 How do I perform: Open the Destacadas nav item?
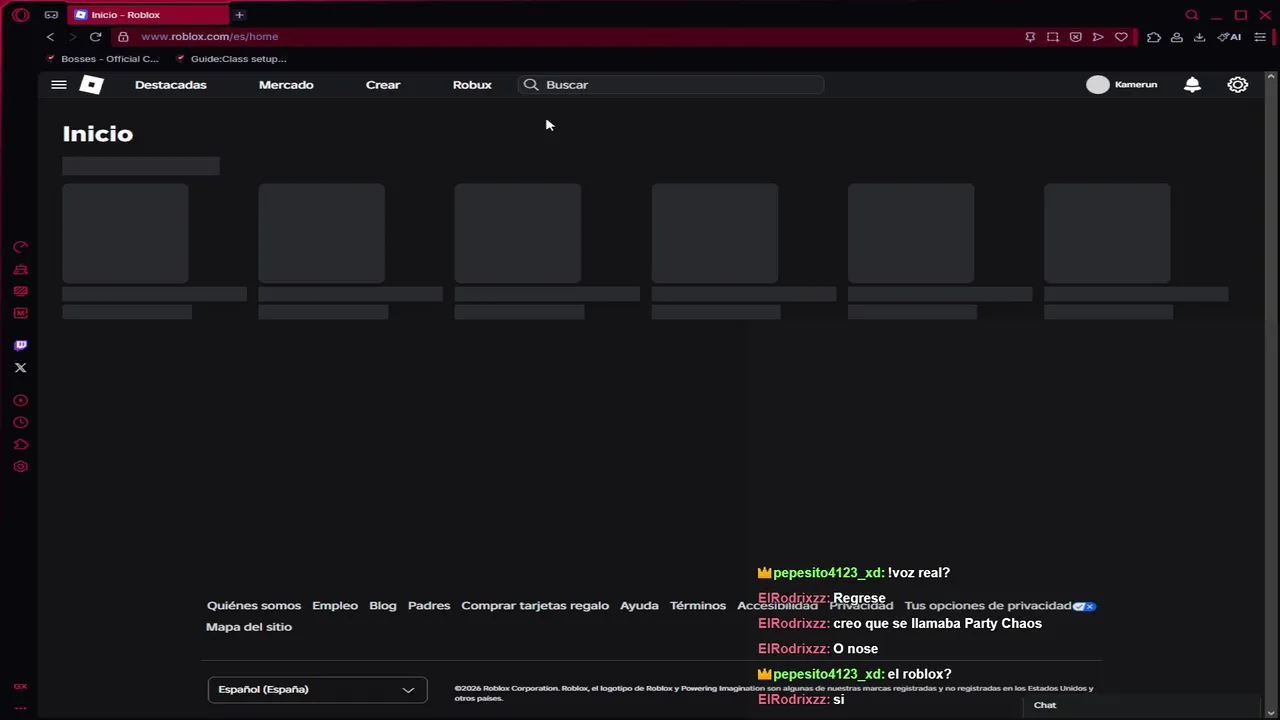tap(171, 85)
